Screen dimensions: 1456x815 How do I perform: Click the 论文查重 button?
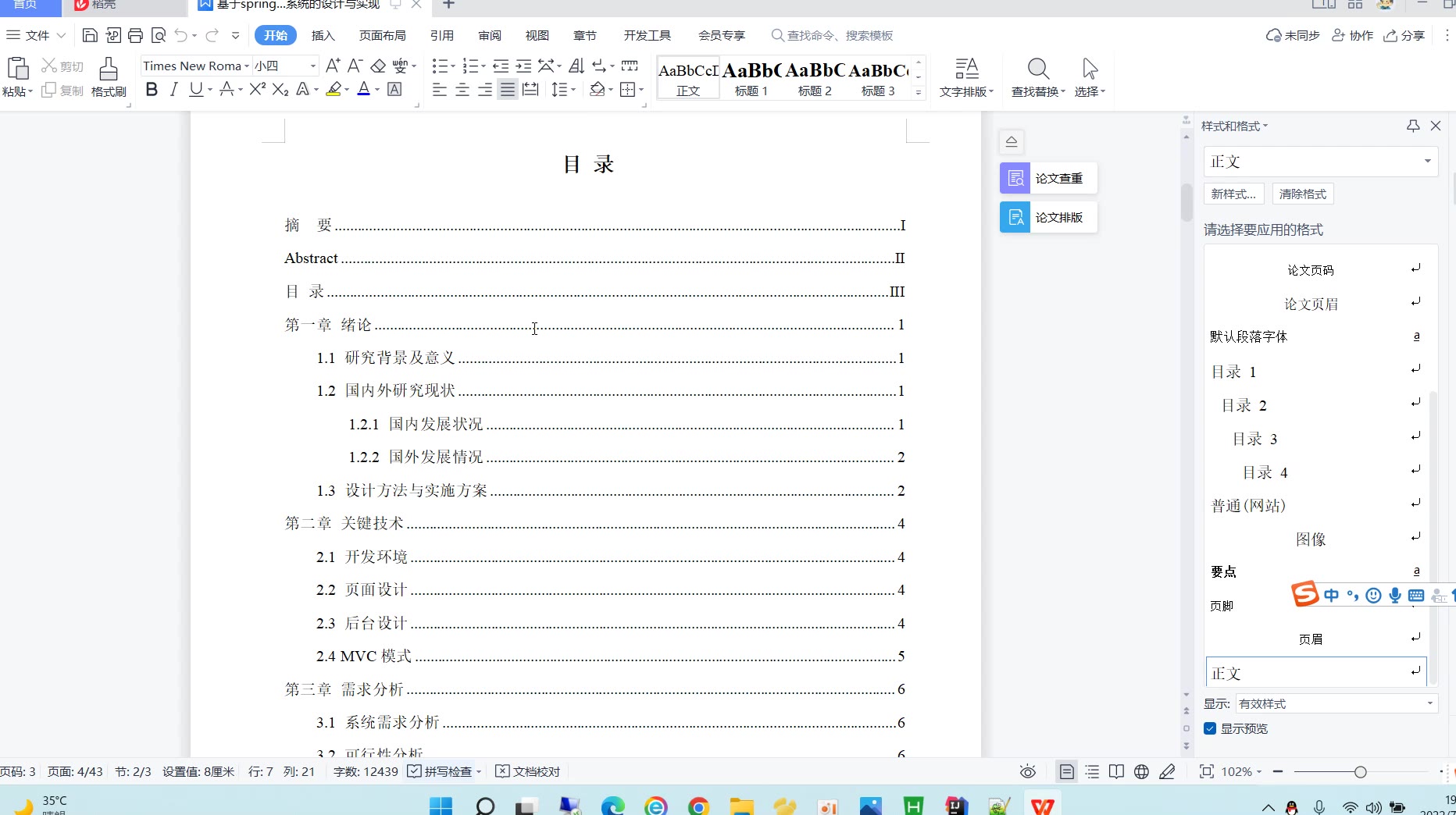[1048, 178]
